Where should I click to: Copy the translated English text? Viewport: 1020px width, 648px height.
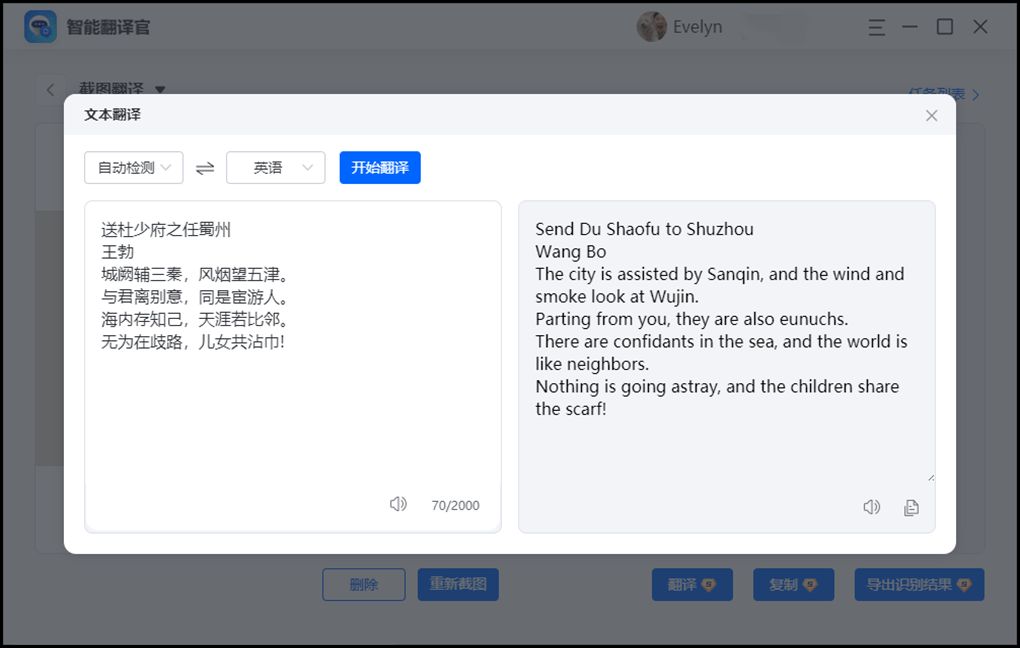911,508
